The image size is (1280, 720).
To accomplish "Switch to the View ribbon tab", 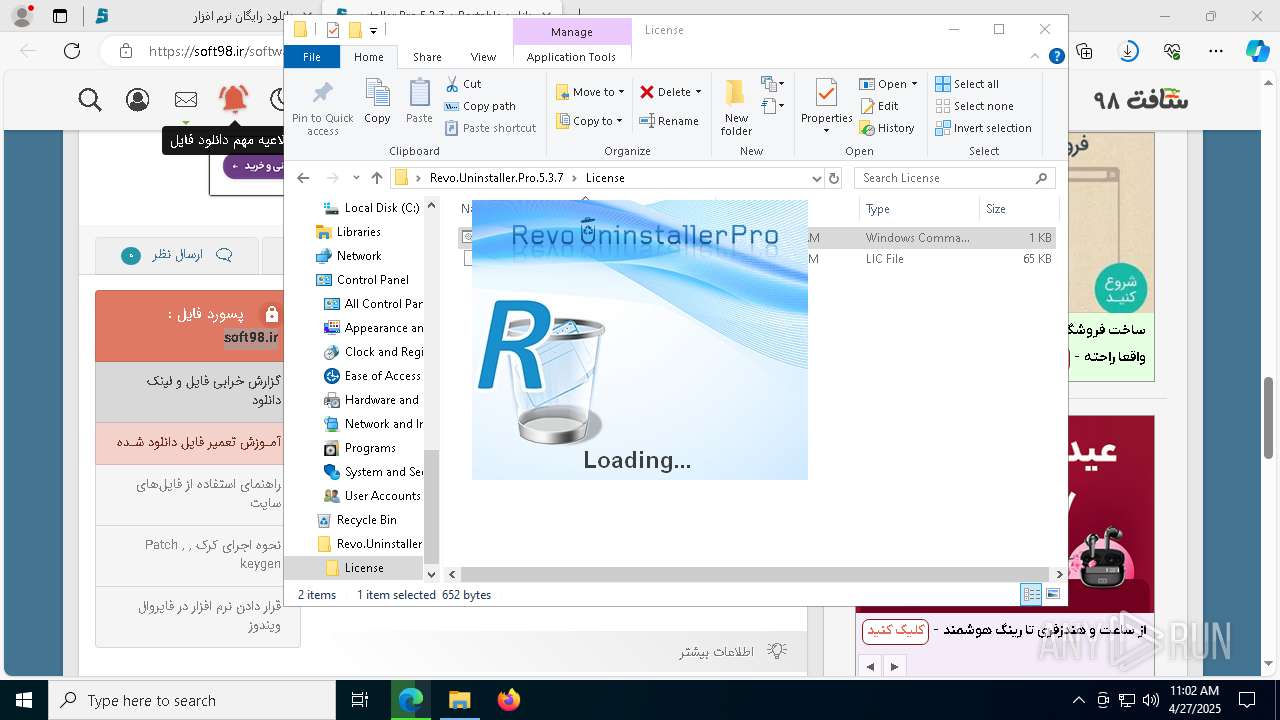I will [x=483, y=57].
